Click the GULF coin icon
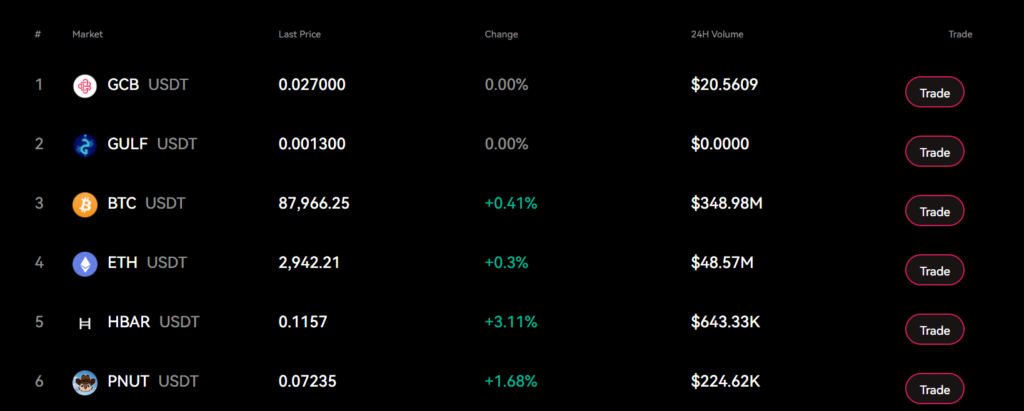The height and width of the screenshot is (411, 1024). 85,145
